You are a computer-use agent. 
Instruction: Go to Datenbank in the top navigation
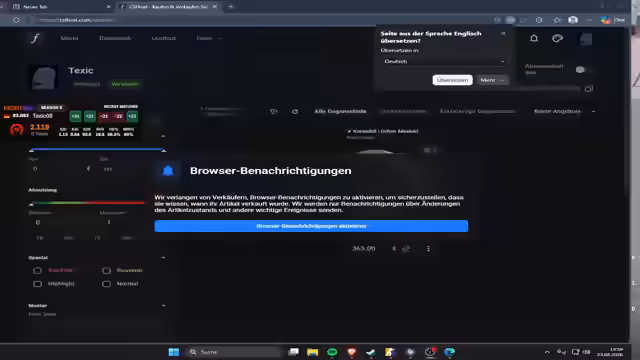pyautogui.click(x=115, y=38)
